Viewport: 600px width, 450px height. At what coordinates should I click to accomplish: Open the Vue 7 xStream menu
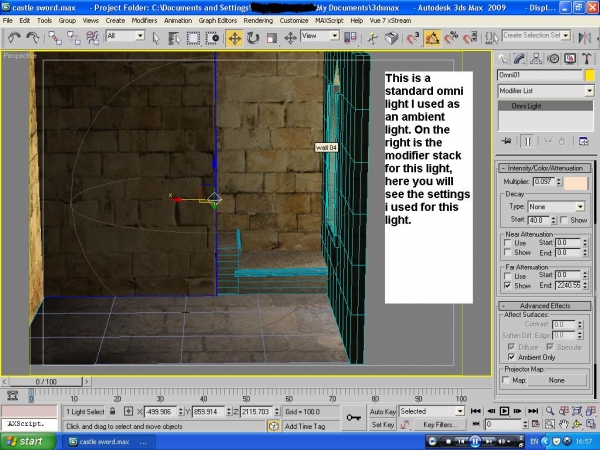pos(390,21)
